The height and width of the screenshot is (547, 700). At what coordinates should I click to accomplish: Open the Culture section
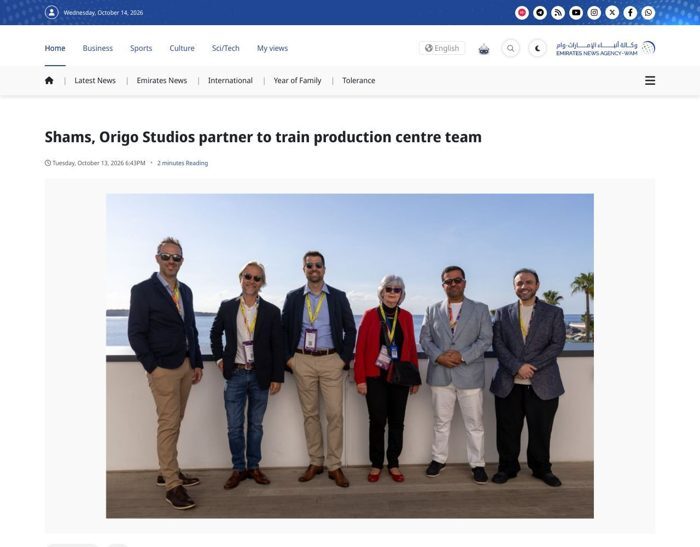coord(182,48)
